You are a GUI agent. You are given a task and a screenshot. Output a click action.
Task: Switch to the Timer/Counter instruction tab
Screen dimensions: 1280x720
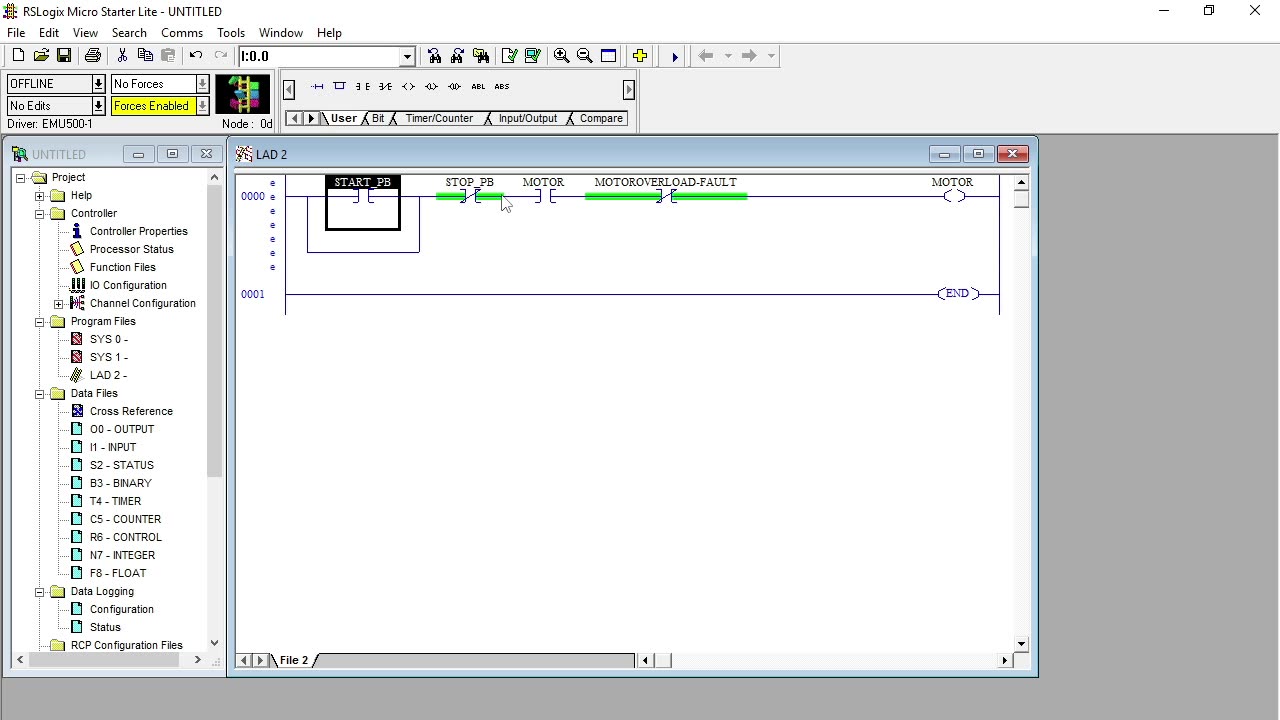[438, 118]
